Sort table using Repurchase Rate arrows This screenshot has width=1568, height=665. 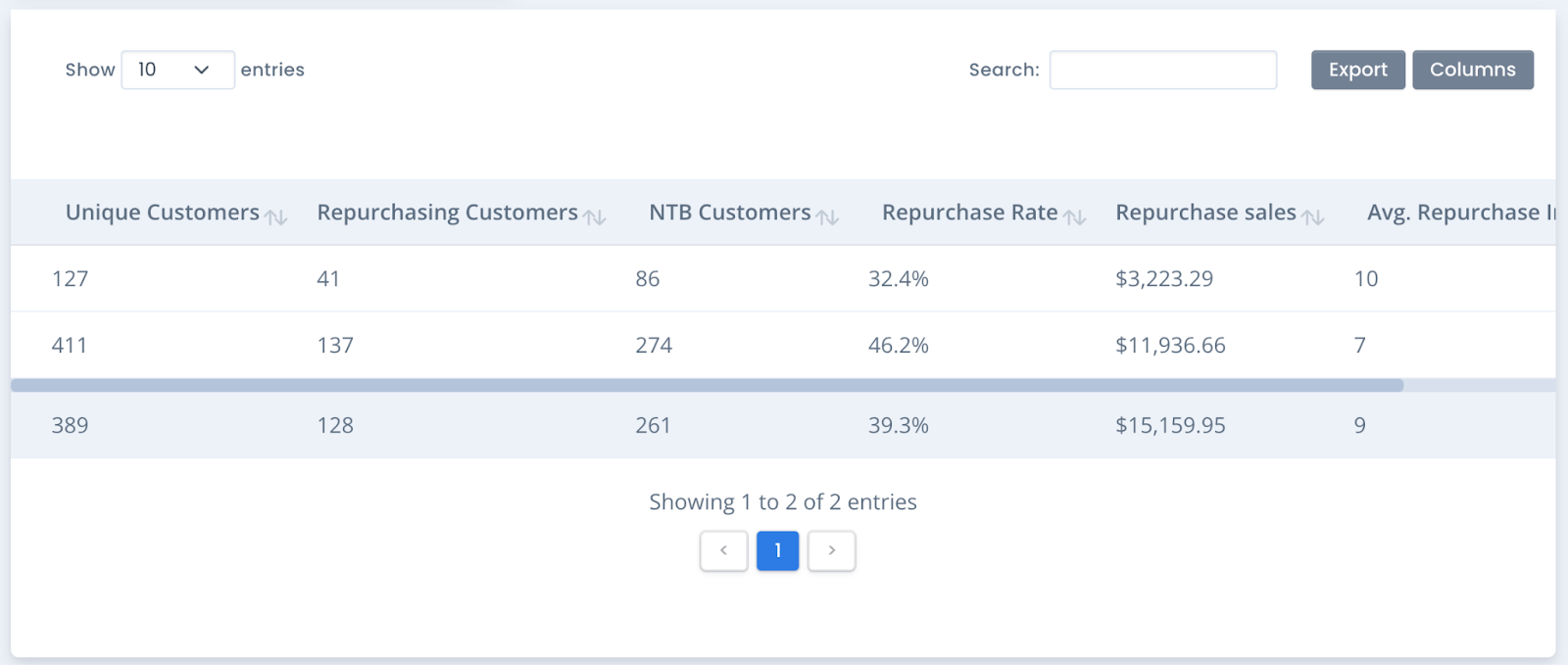point(1075,217)
